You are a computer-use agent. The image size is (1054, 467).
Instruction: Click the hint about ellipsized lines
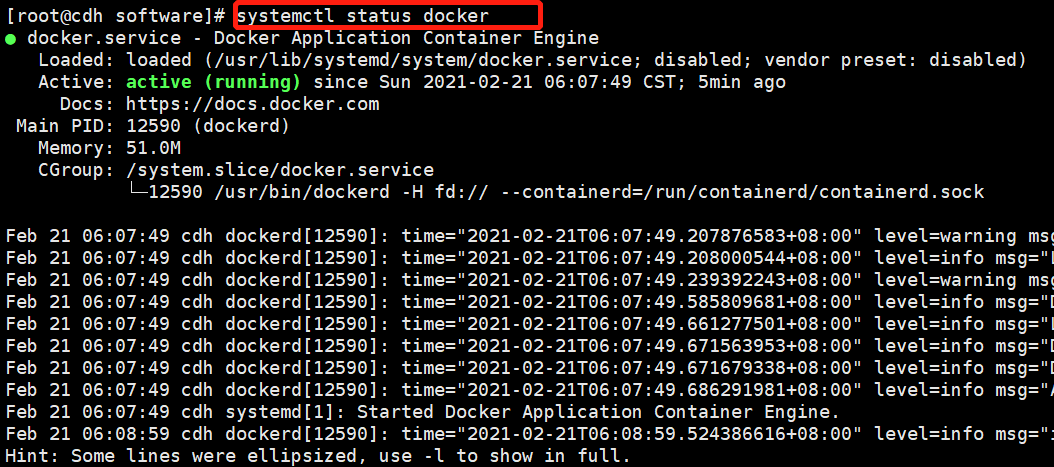[318, 456]
